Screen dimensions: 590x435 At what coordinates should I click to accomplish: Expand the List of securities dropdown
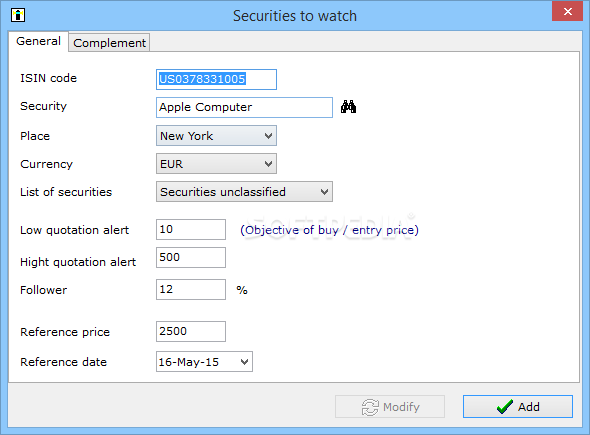click(244, 192)
